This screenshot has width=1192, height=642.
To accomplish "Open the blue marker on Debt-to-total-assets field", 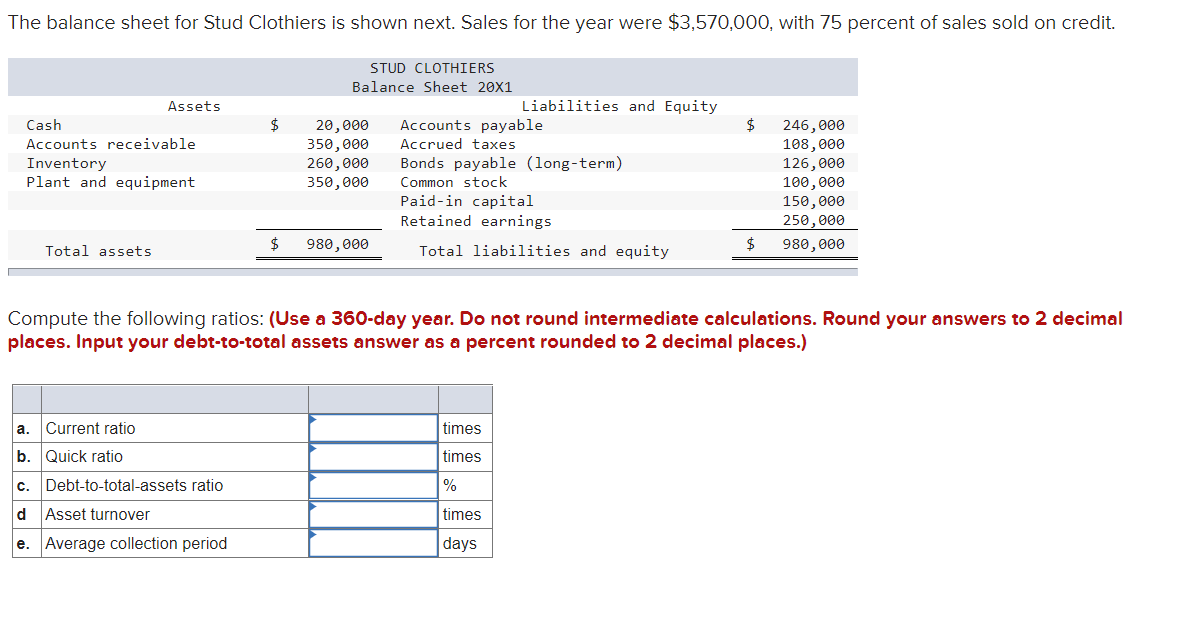I will click(x=312, y=479).
